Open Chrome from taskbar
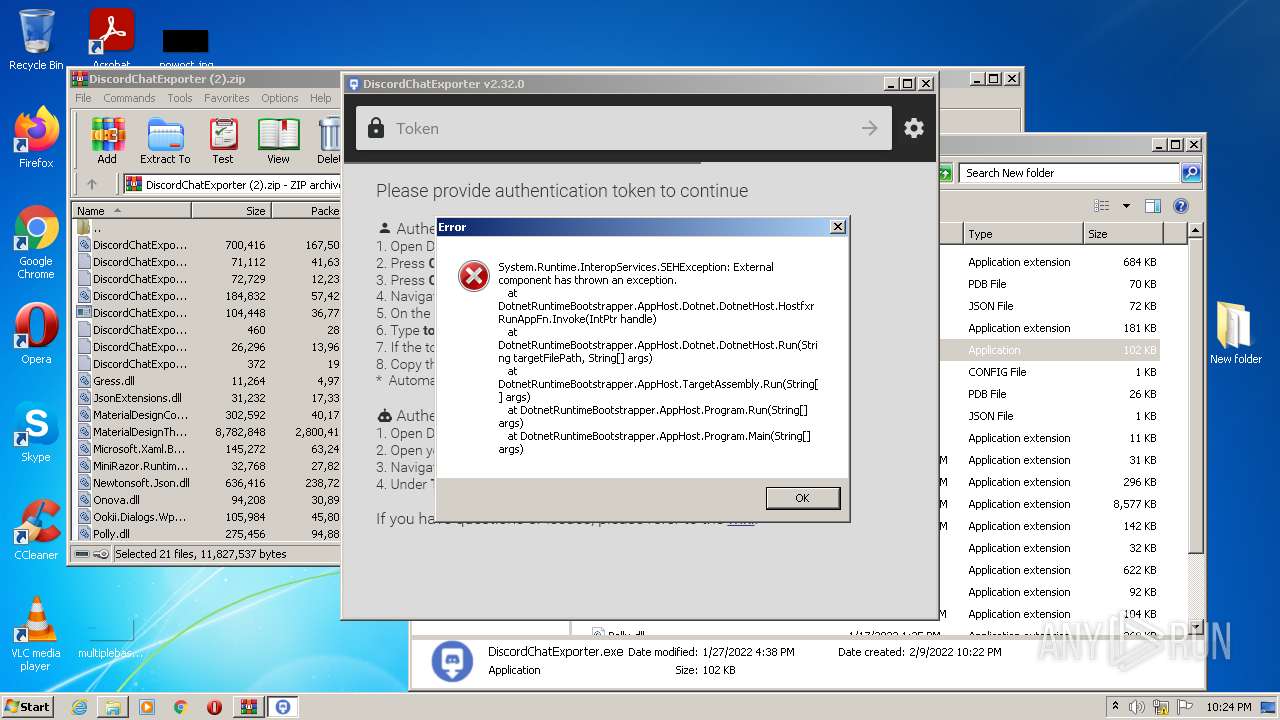Screen dimensions: 1280x720 181,707
